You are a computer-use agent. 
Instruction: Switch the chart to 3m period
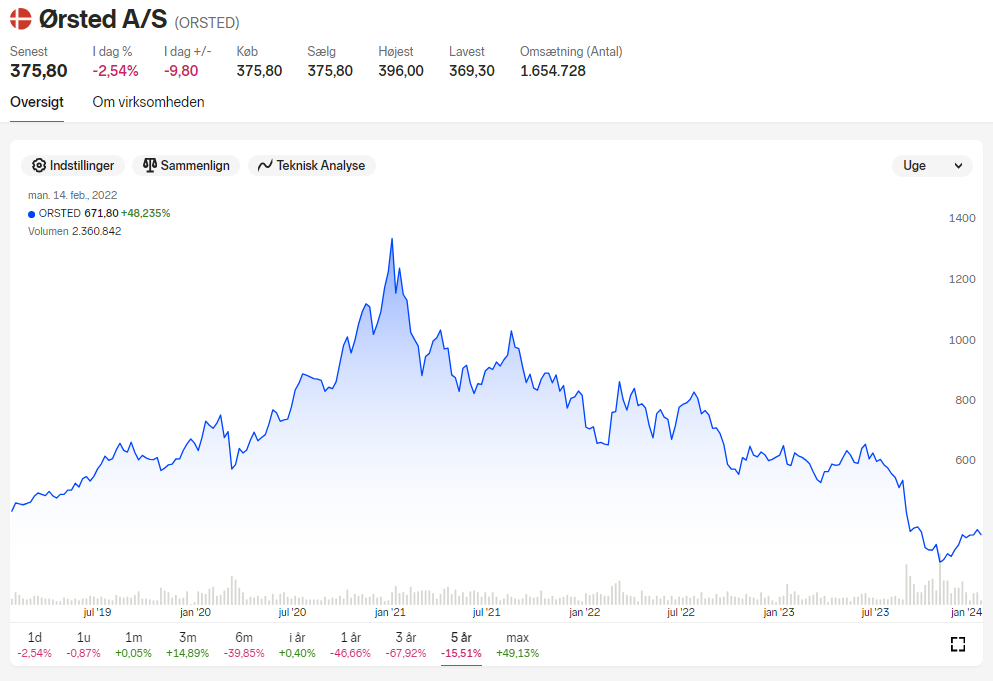click(x=187, y=645)
